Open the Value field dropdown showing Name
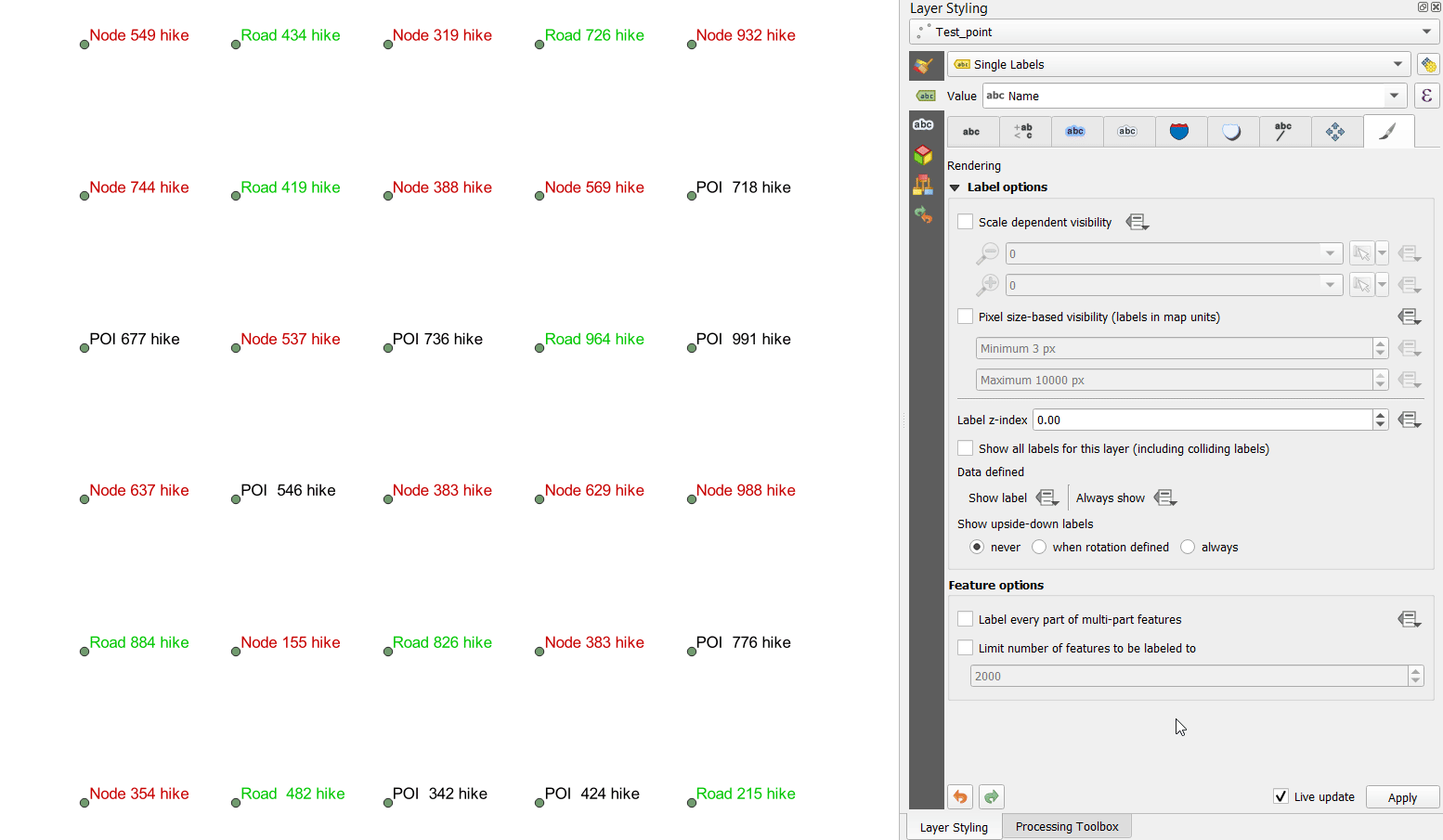 click(x=1394, y=96)
